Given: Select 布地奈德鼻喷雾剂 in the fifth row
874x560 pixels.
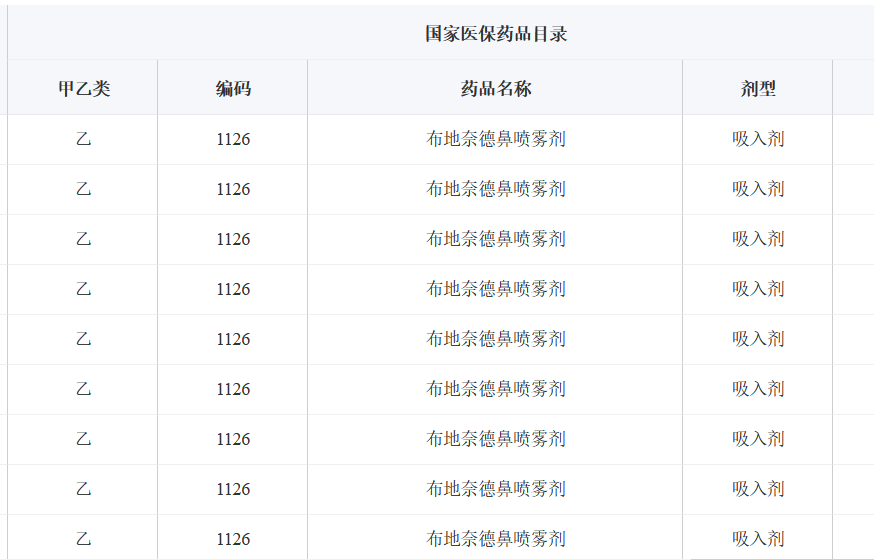Looking at the screenshot, I should (496, 339).
